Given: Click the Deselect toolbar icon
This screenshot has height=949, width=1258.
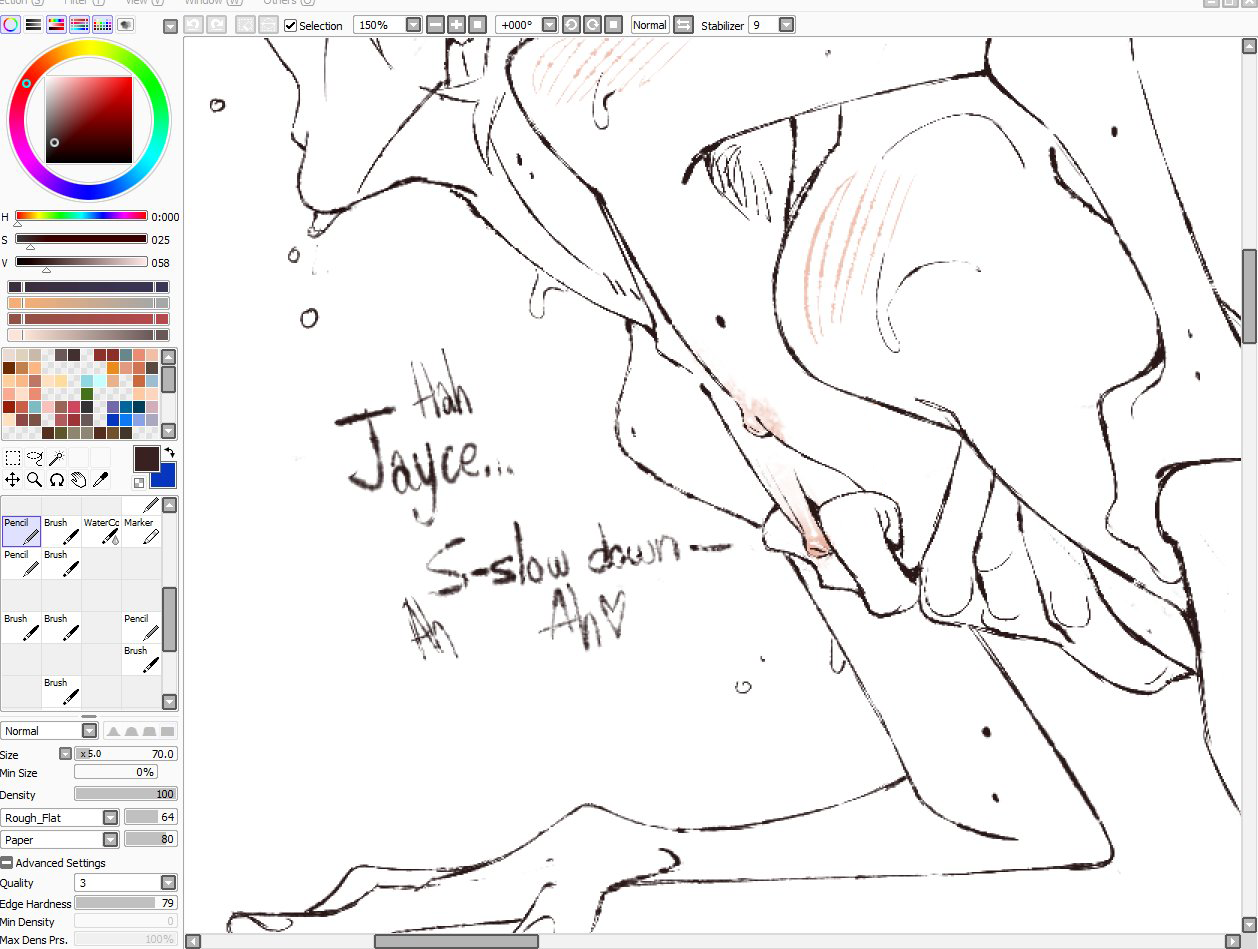Looking at the screenshot, I should click(245, 25).
